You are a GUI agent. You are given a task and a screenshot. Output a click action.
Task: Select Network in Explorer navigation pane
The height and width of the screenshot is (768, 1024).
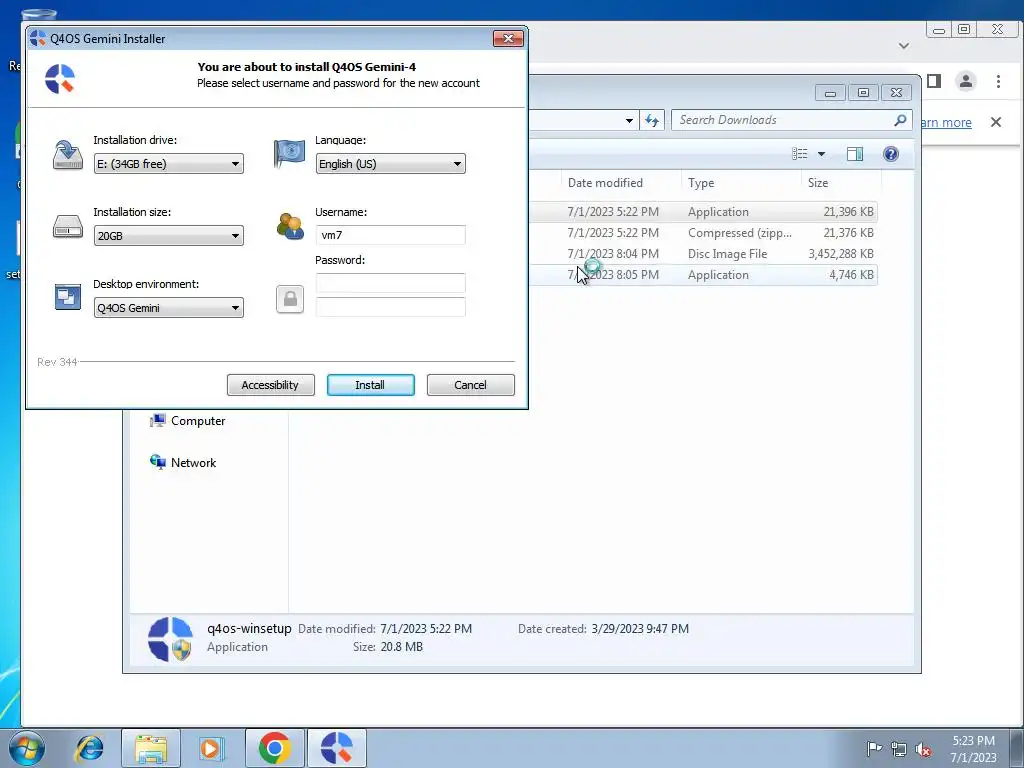click(x=183, y=463)
